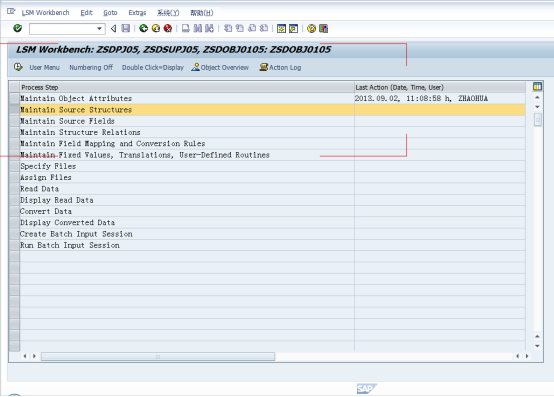This screenshot has height=397, width=554.
Task: Click the vertical scrollbar thumb beside the table
Action: tap(537, 120)
